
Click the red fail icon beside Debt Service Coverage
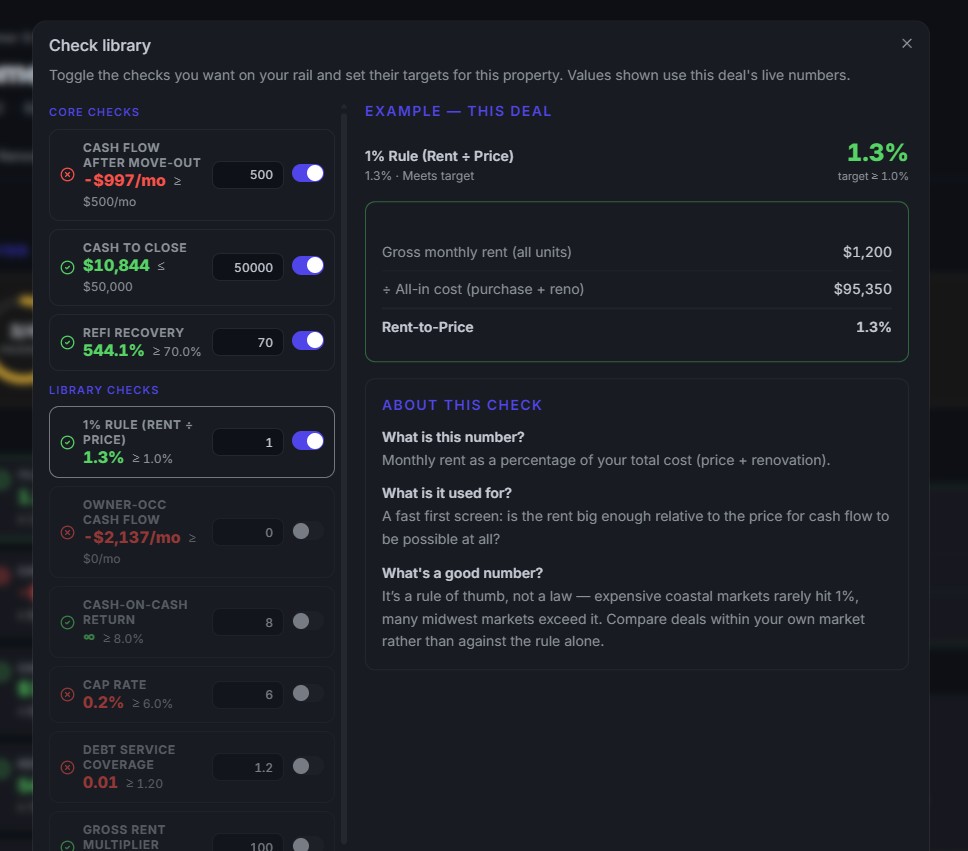[68, 768]
